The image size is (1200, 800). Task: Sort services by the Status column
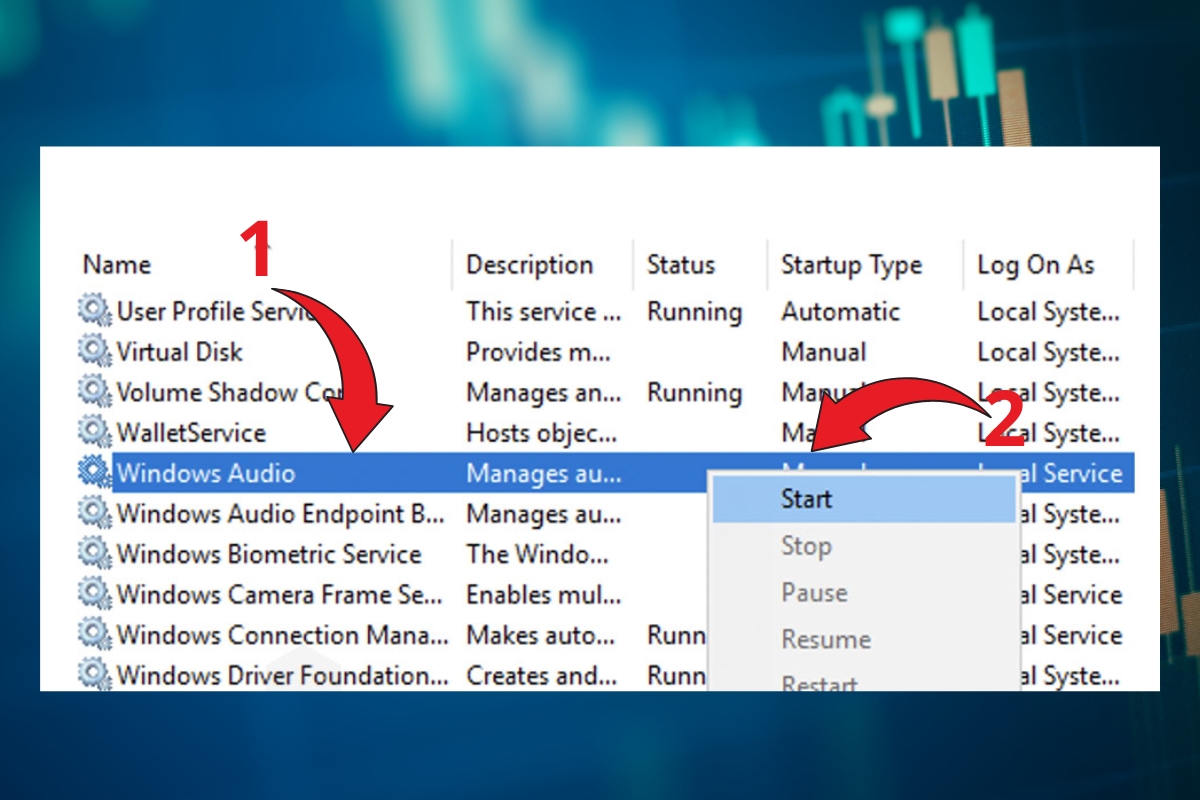[x=681, y=264]
